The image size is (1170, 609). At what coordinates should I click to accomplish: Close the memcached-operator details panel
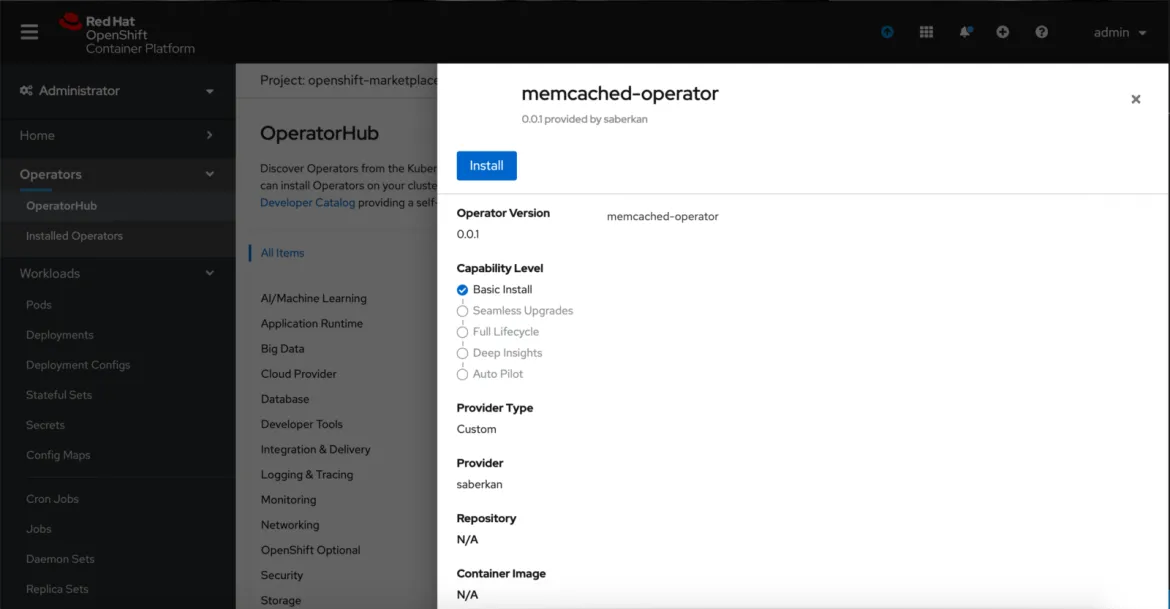click(1135, 99)
